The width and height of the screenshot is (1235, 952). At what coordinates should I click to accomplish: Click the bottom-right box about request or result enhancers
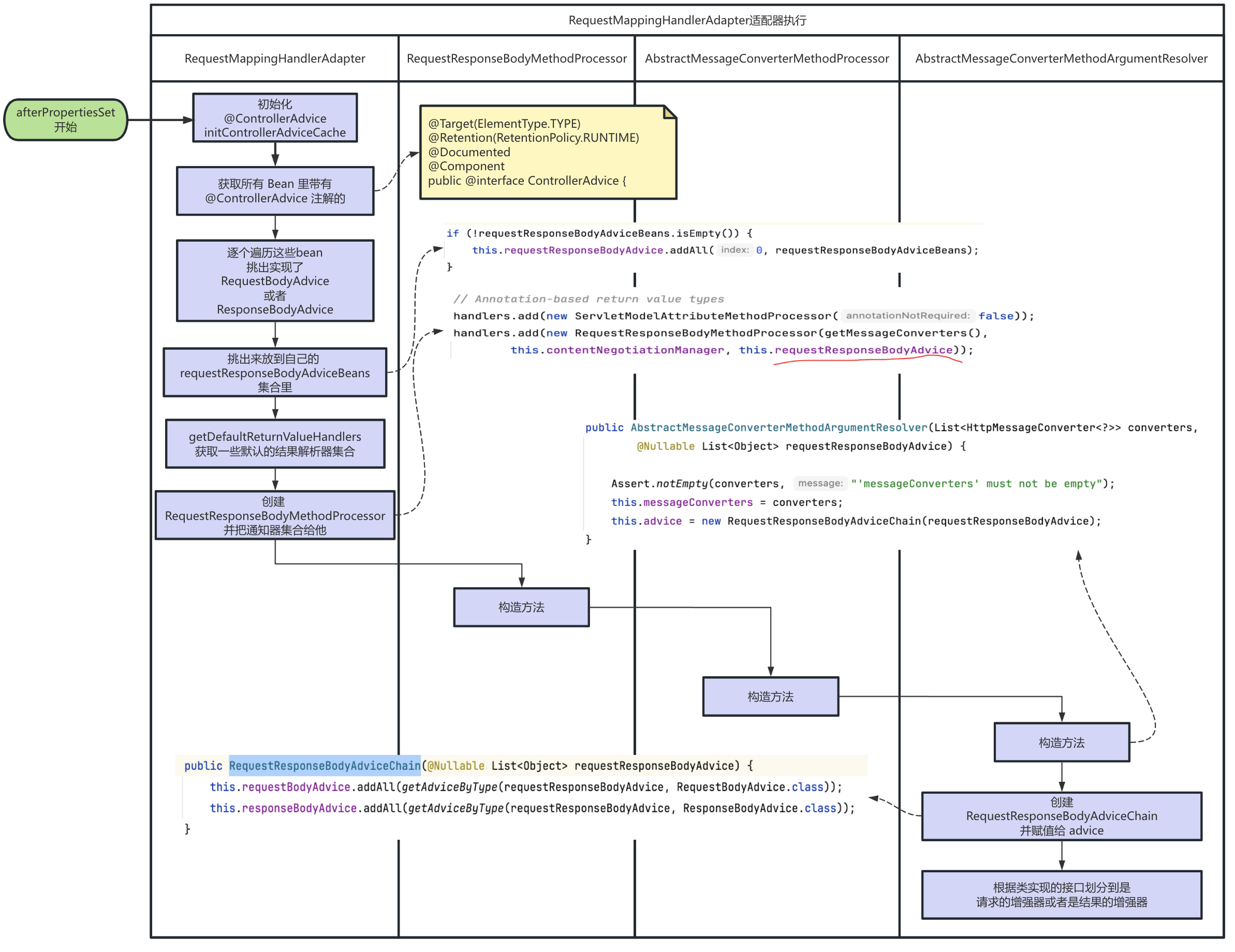click(1062, 895)
